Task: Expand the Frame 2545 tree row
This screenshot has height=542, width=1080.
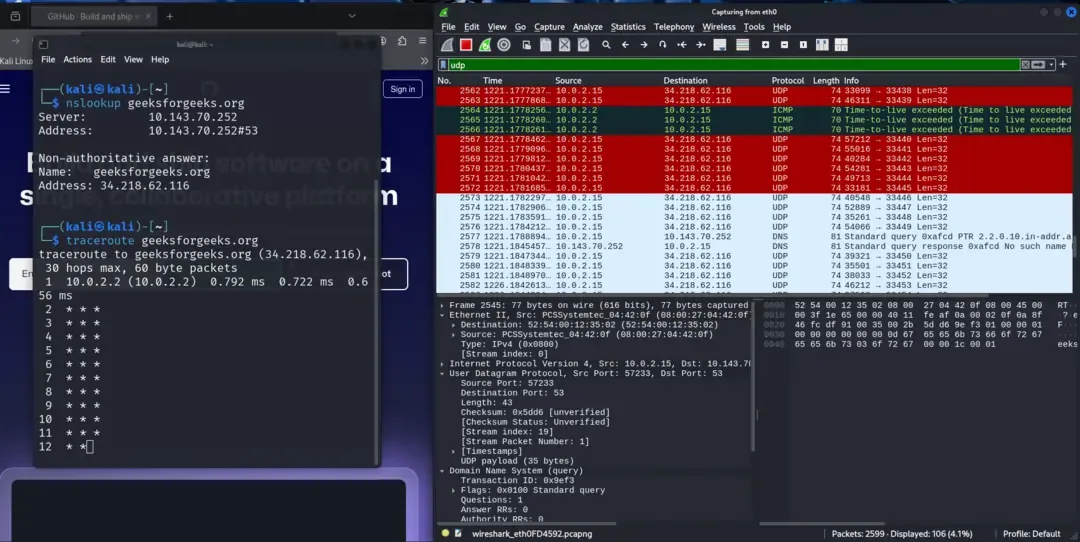Action: tap(442, 305)
